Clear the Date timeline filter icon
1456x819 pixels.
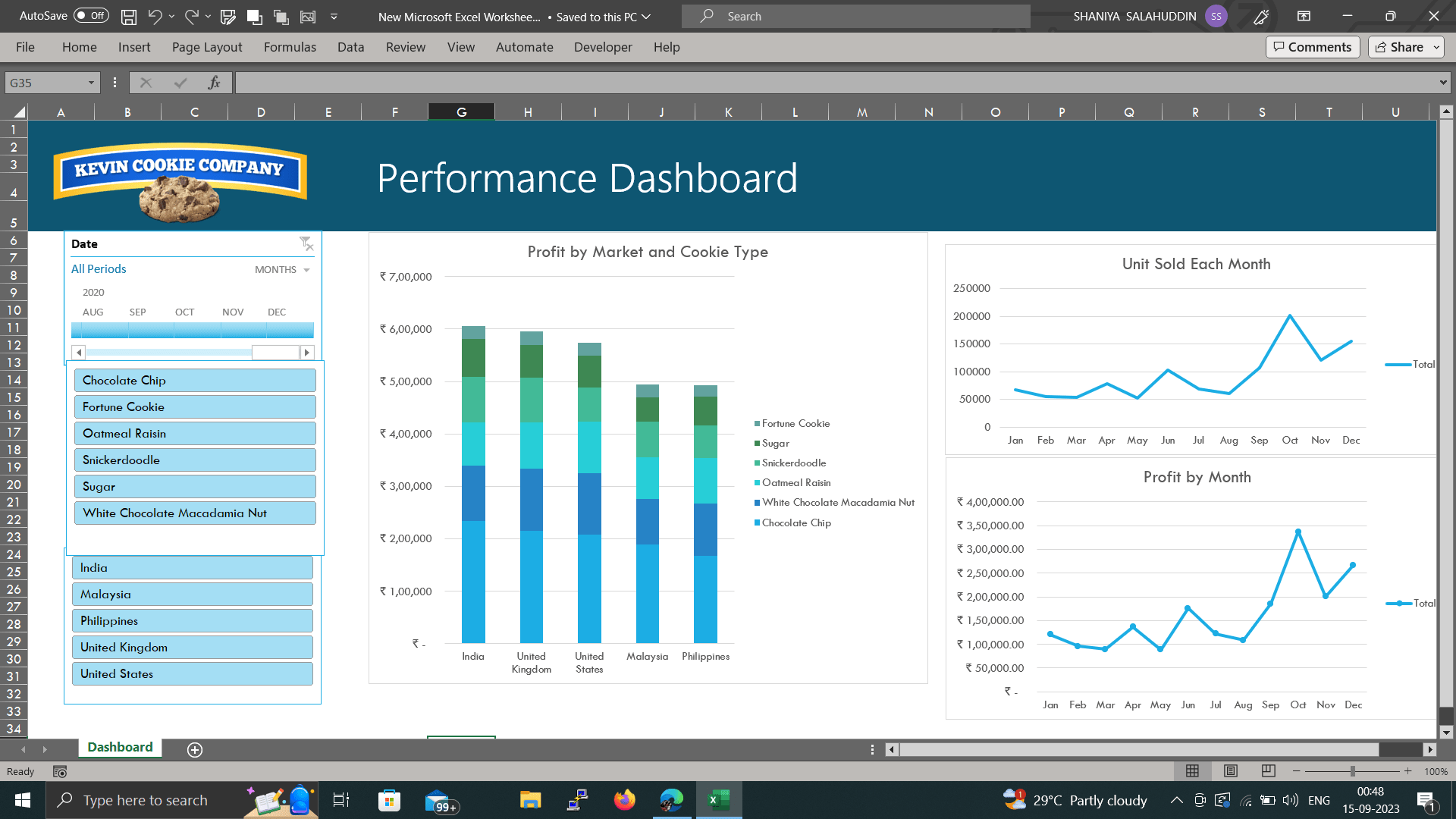click(x=306, y=243)
